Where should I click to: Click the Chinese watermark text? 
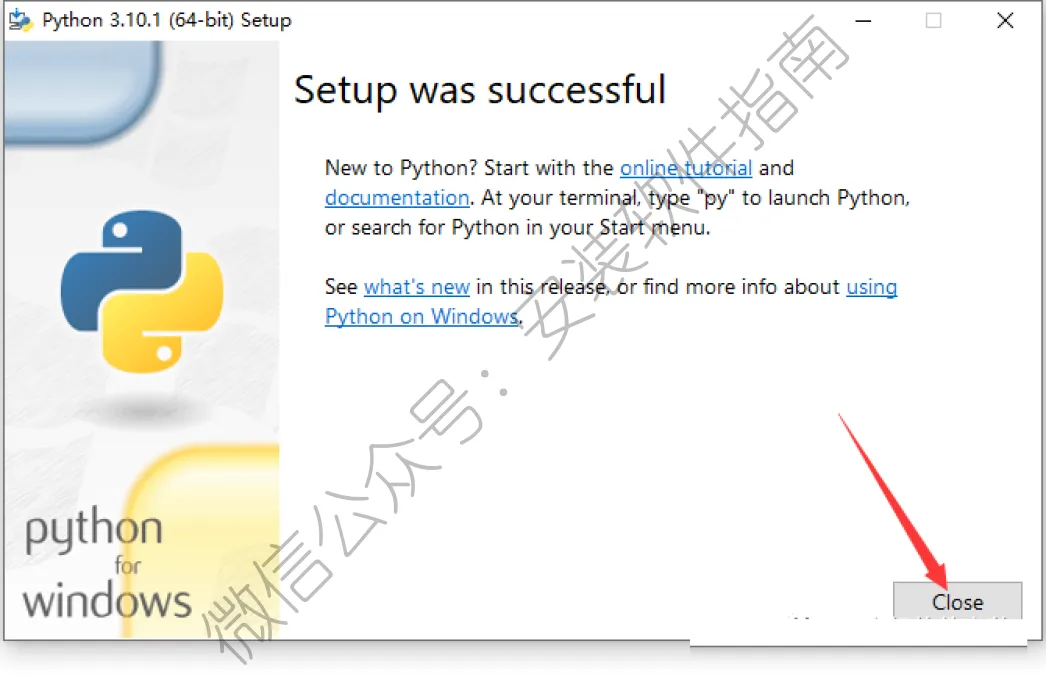click(x=524, y=340)
